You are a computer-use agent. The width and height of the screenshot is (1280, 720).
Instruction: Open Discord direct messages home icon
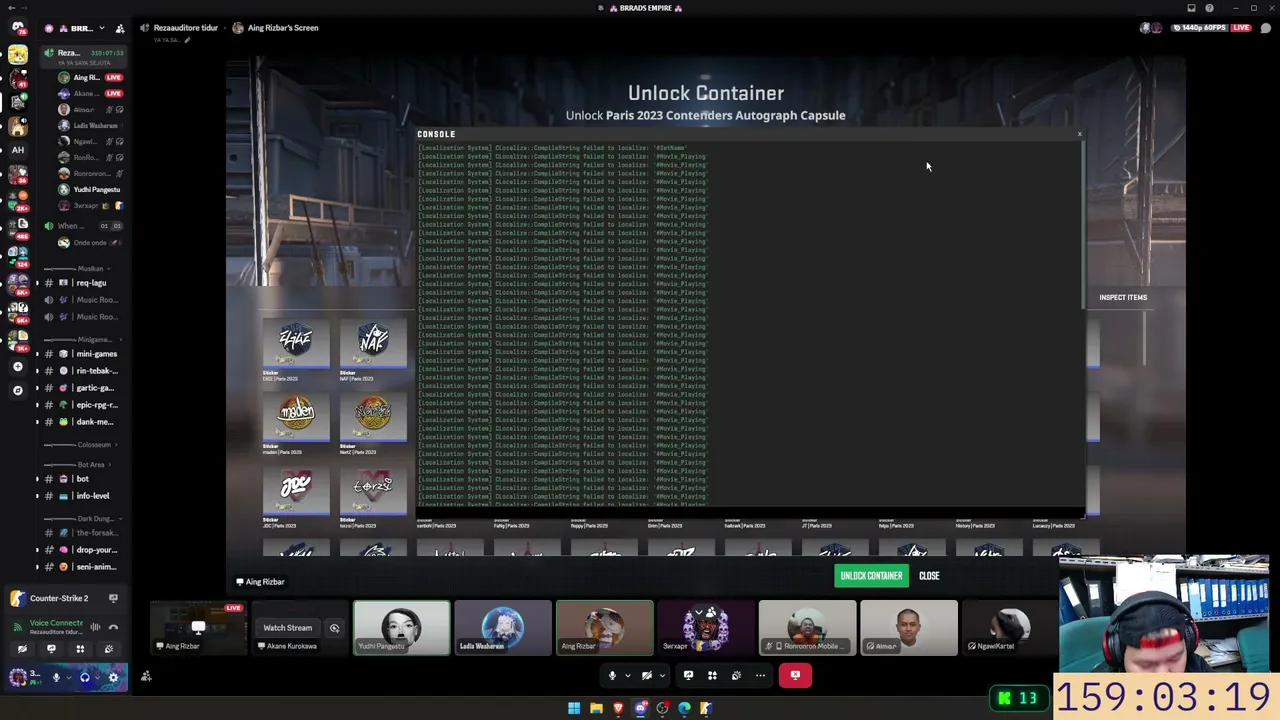[x=17, y=28]
